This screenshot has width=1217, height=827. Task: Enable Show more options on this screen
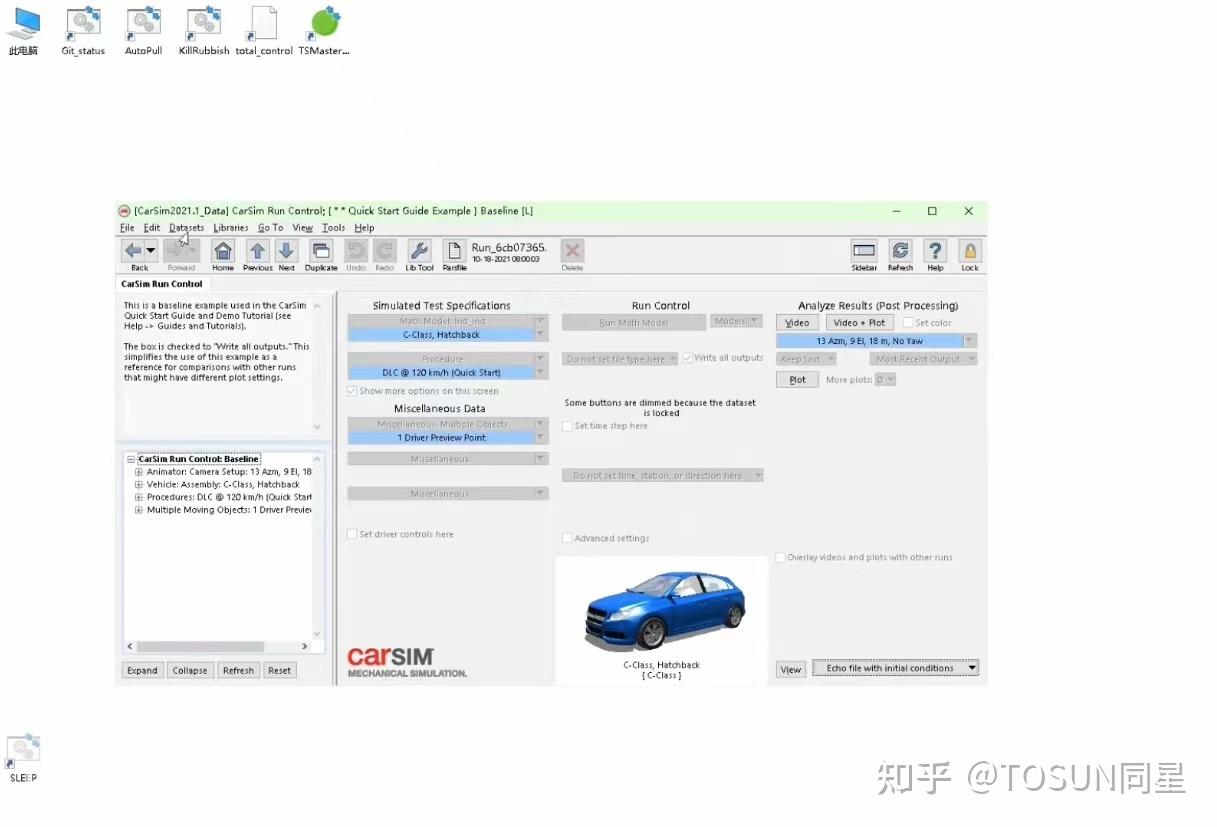click(x=350, y=391)
